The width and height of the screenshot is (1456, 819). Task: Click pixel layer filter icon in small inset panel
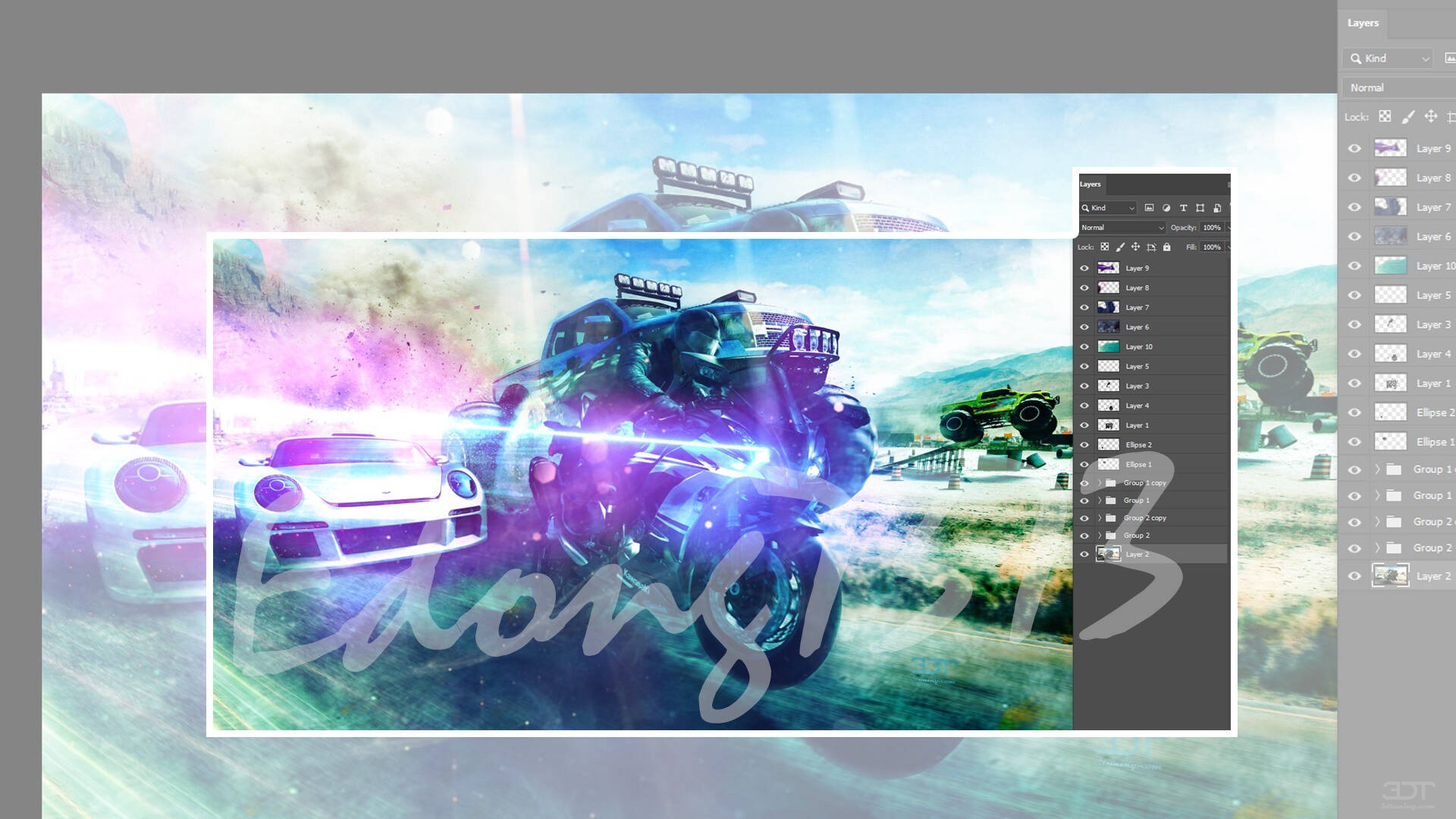click(1149, 208)
